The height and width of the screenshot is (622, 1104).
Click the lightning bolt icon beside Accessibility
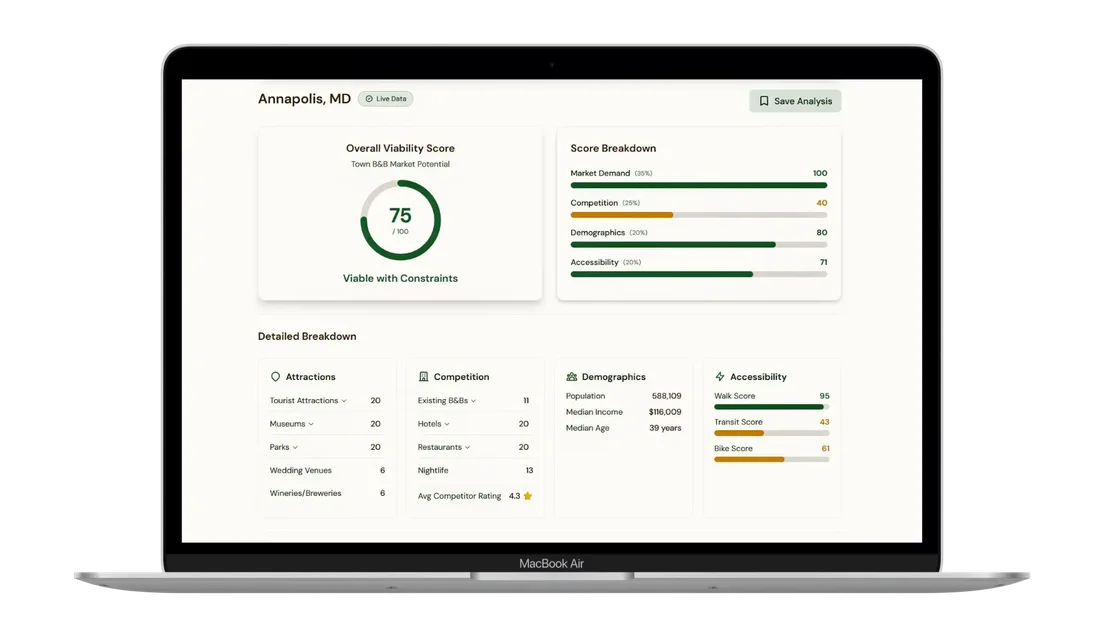coord(718,376)
